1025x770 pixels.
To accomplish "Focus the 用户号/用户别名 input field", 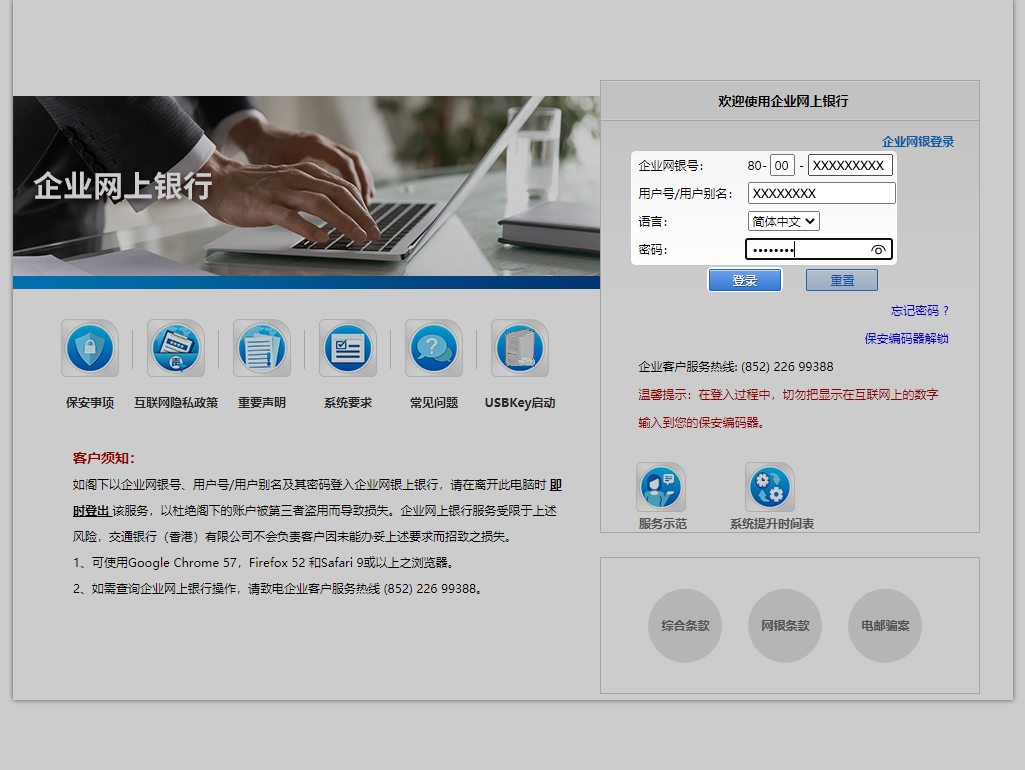I will (x=821, y=193).
